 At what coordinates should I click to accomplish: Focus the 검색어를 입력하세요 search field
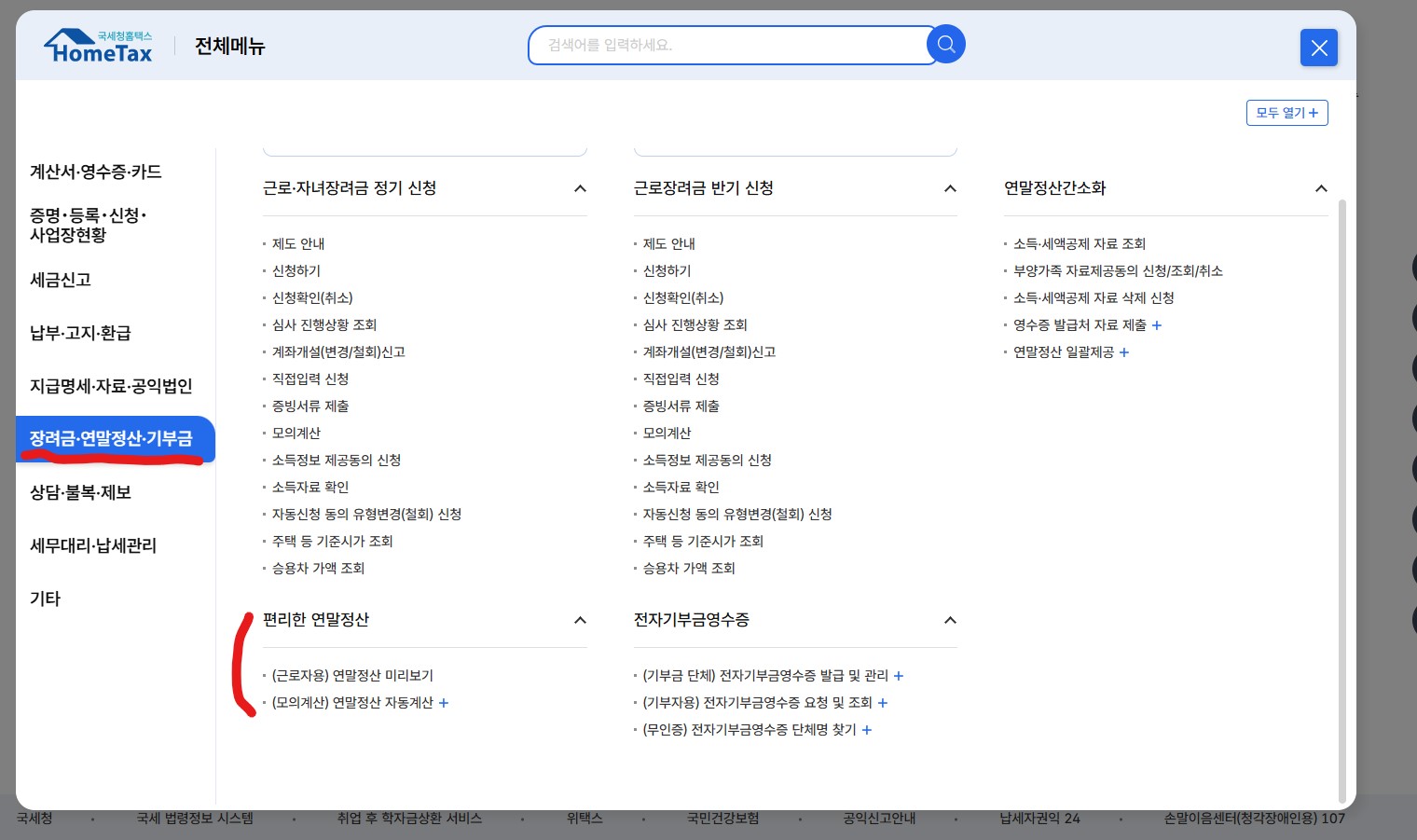coord(732,45)
